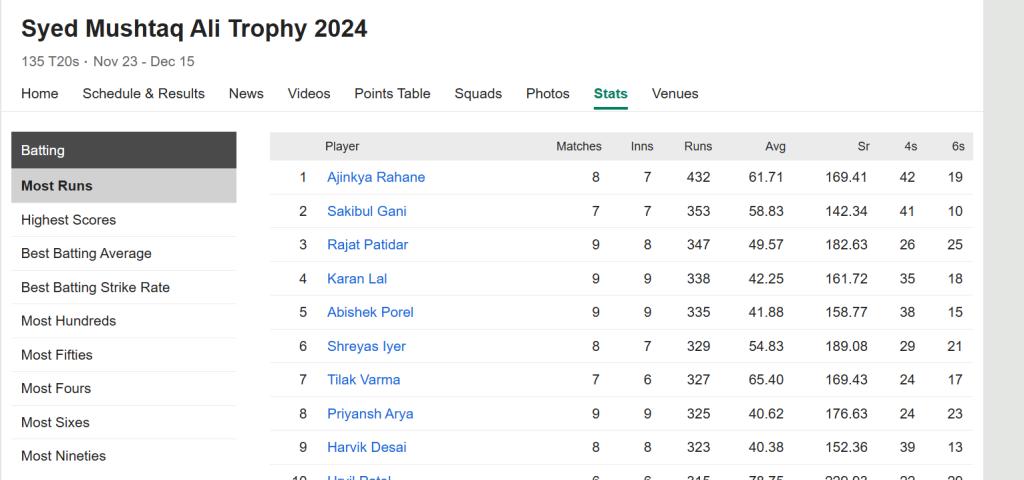Click Ajinkya Rahane's average 61.71
The height and width of the screenshot is (480, 1024).
pos(766,177)
